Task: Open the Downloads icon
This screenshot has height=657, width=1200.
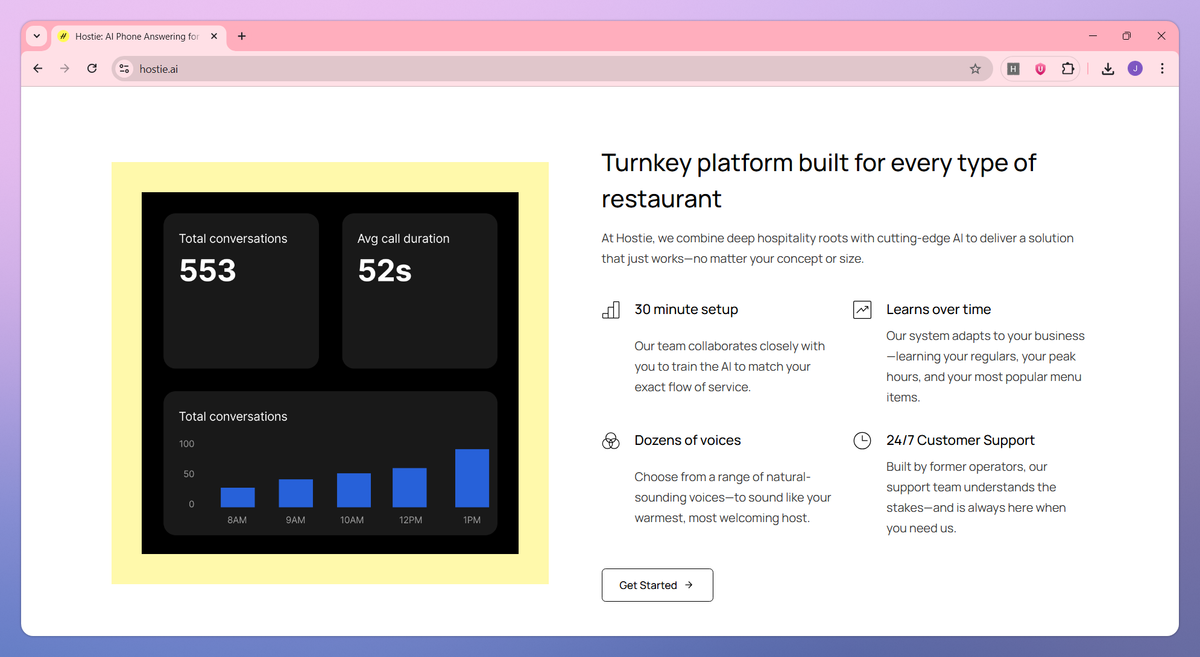Action: (1108, 69)
